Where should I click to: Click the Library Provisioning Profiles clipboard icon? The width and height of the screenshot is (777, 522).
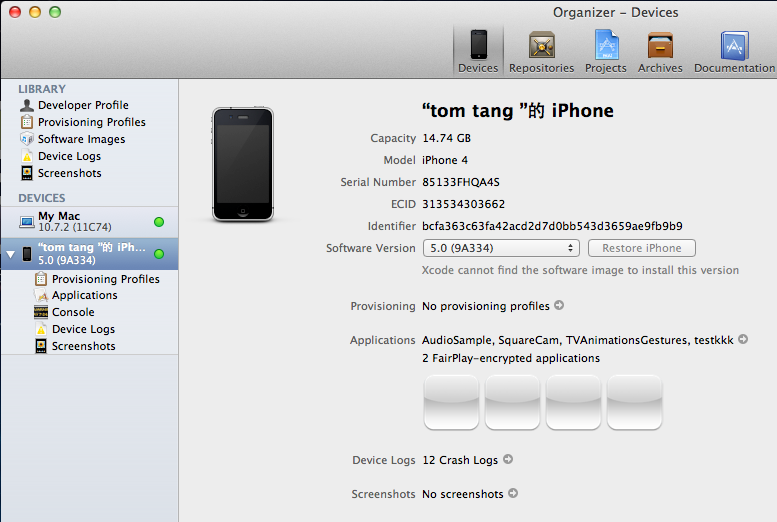[27, 122]
